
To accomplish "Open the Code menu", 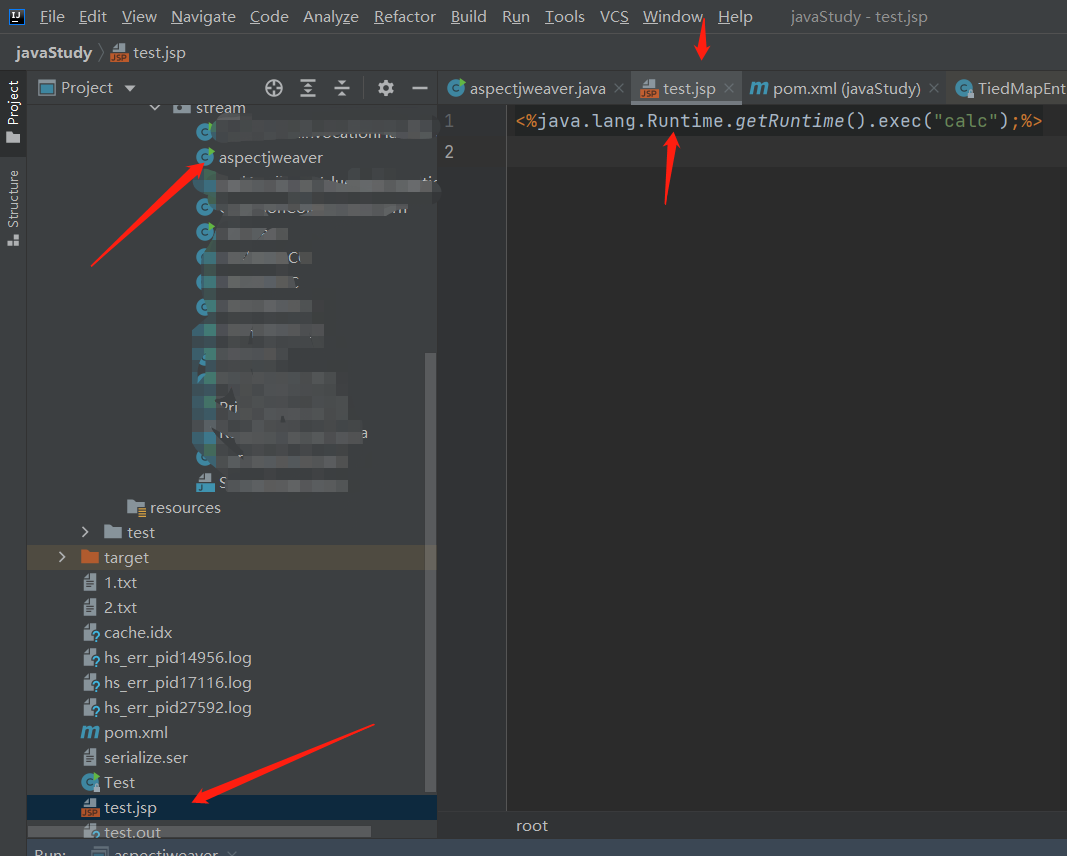I will pyautogui.click(x=269, y=16).
